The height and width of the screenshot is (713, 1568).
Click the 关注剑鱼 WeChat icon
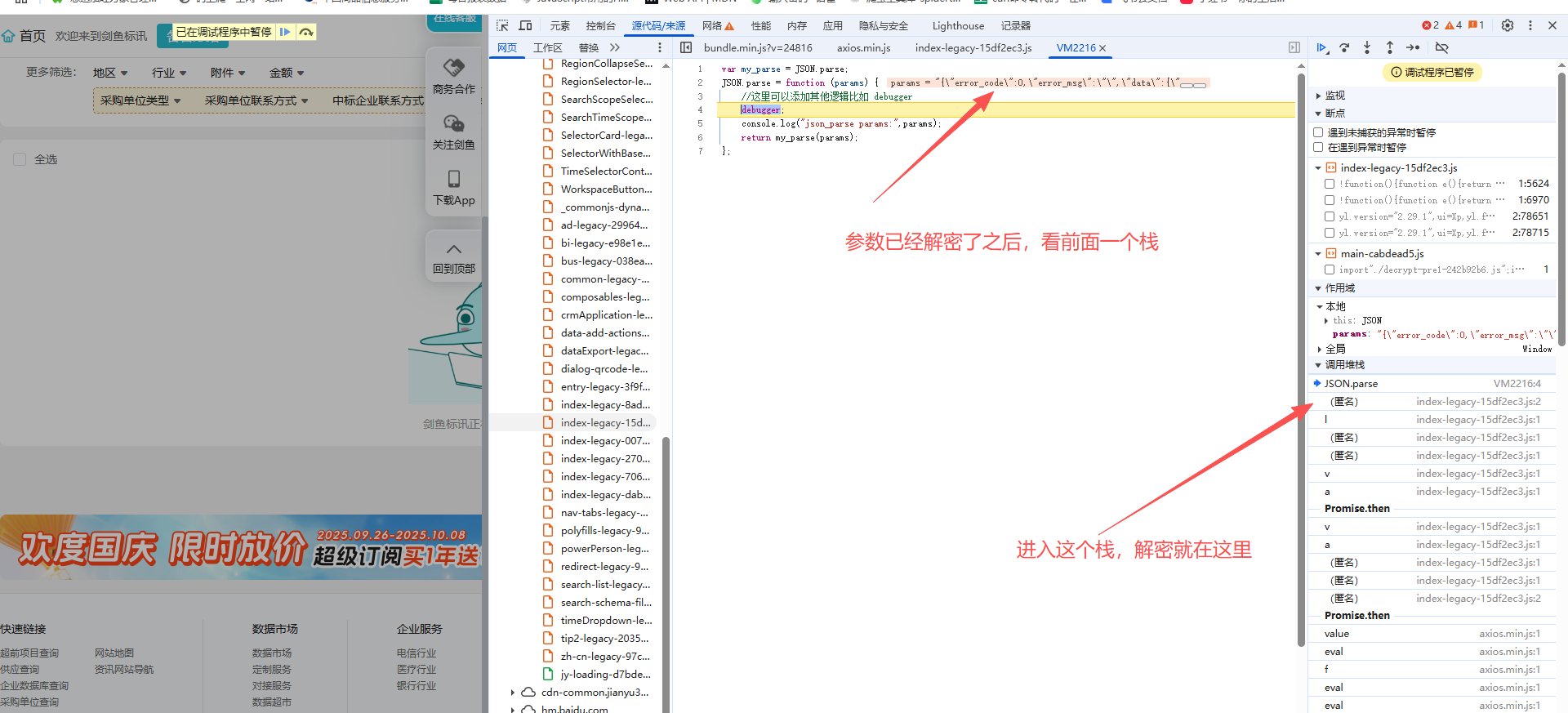click(x=454, y=123)
